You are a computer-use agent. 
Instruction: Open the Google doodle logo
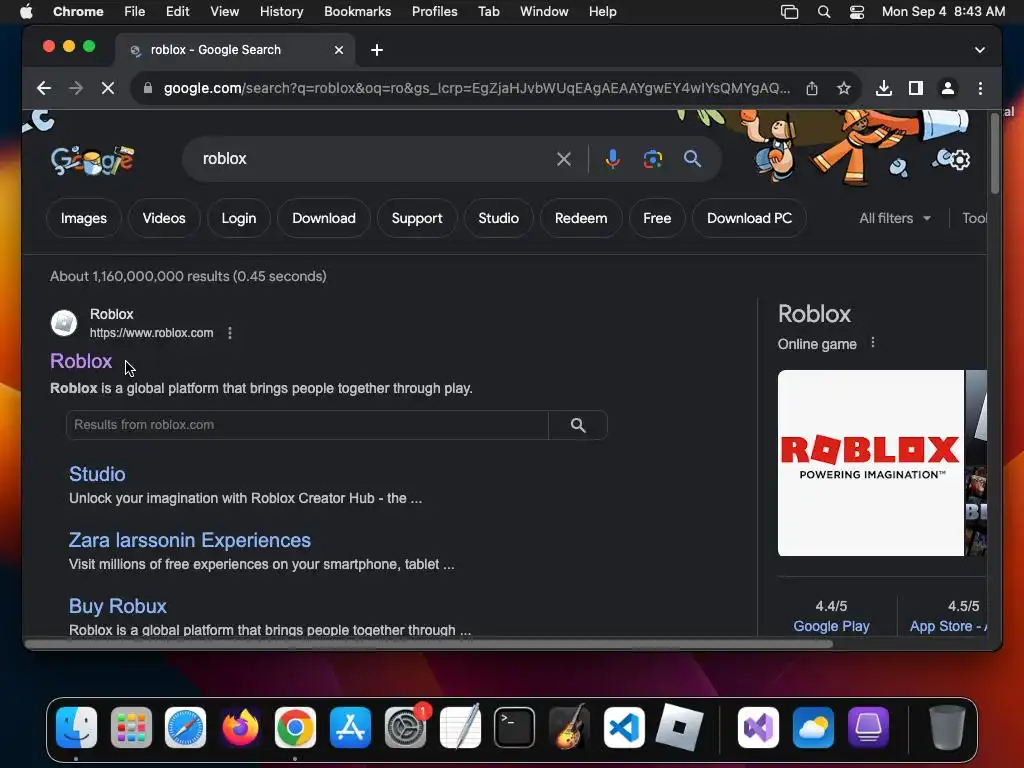click(x=92, y=160)
